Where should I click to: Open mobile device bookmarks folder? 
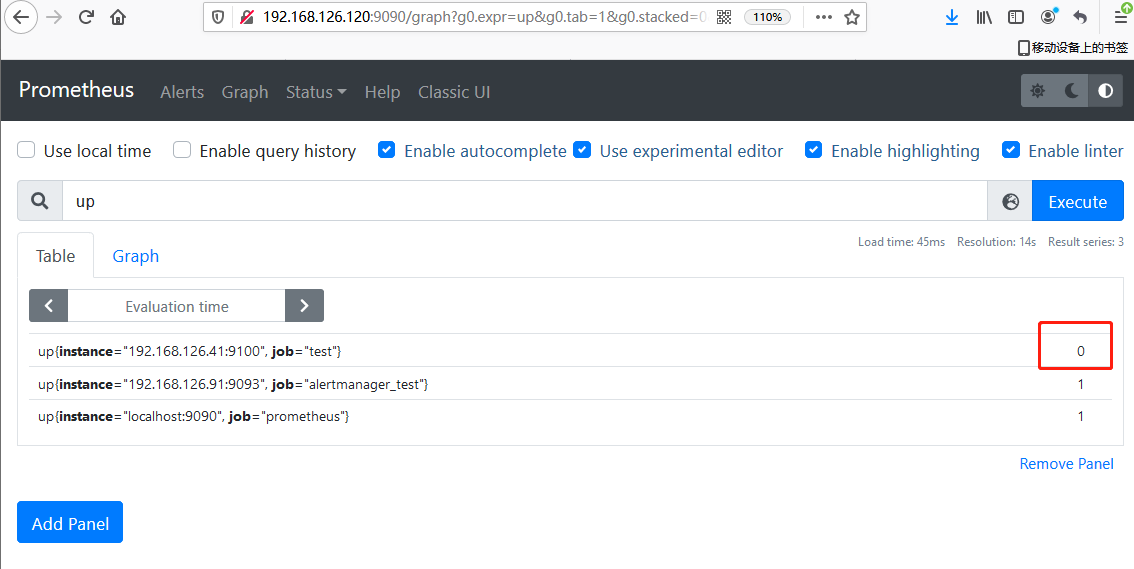coord(1073,48)
